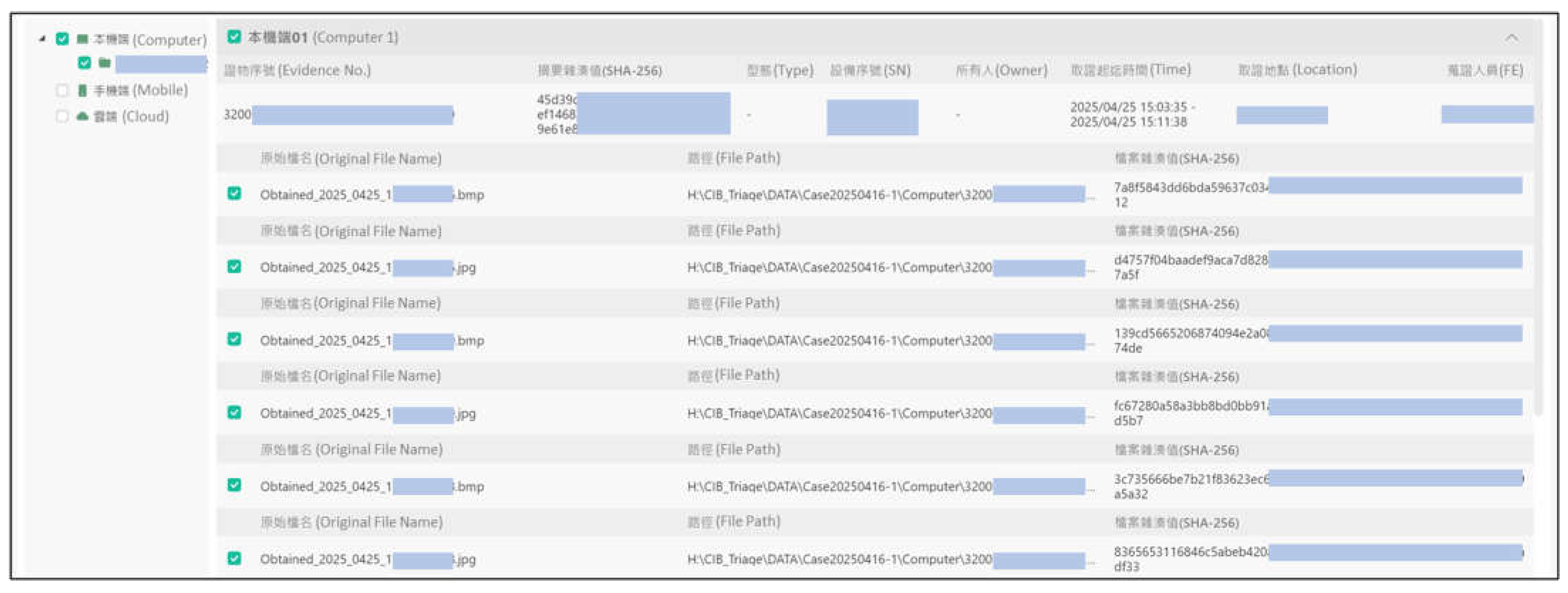The width and height of the screenshot is (1568, 593).
Task: Select the Cloud tree item label
Action: click(131, 116)
